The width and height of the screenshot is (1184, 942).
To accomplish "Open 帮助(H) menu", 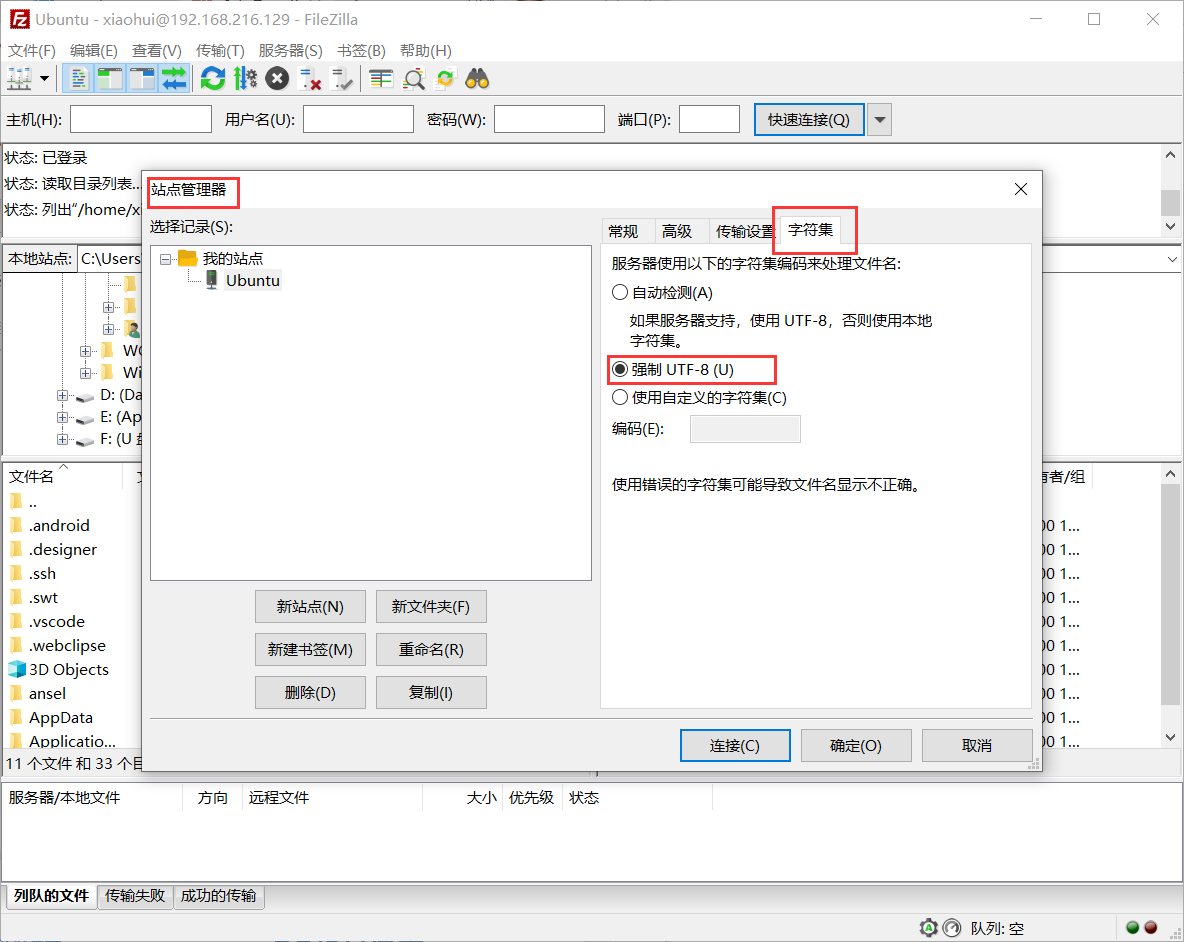I will coord(426,51).
